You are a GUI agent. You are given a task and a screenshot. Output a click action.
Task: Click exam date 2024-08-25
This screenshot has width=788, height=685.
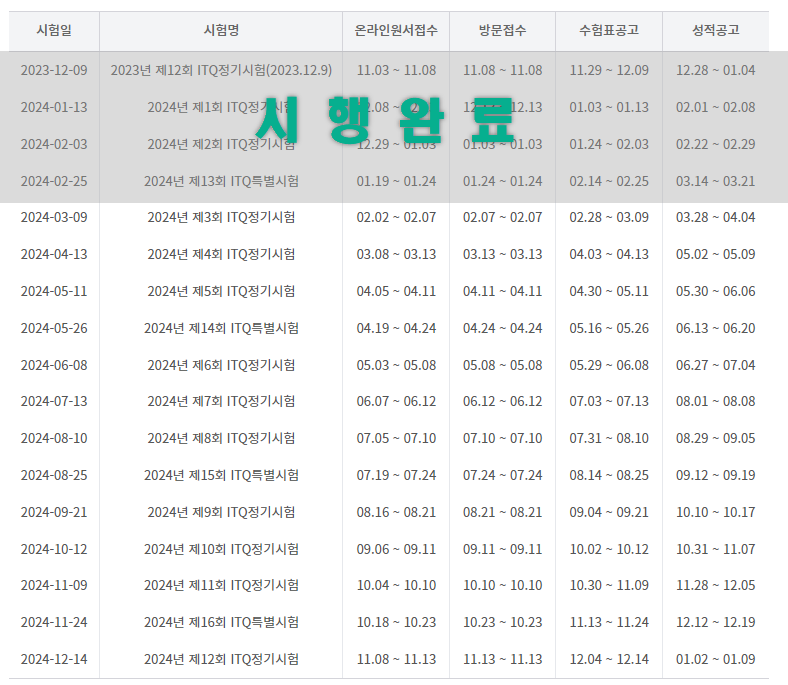click(x=54, y=475)
